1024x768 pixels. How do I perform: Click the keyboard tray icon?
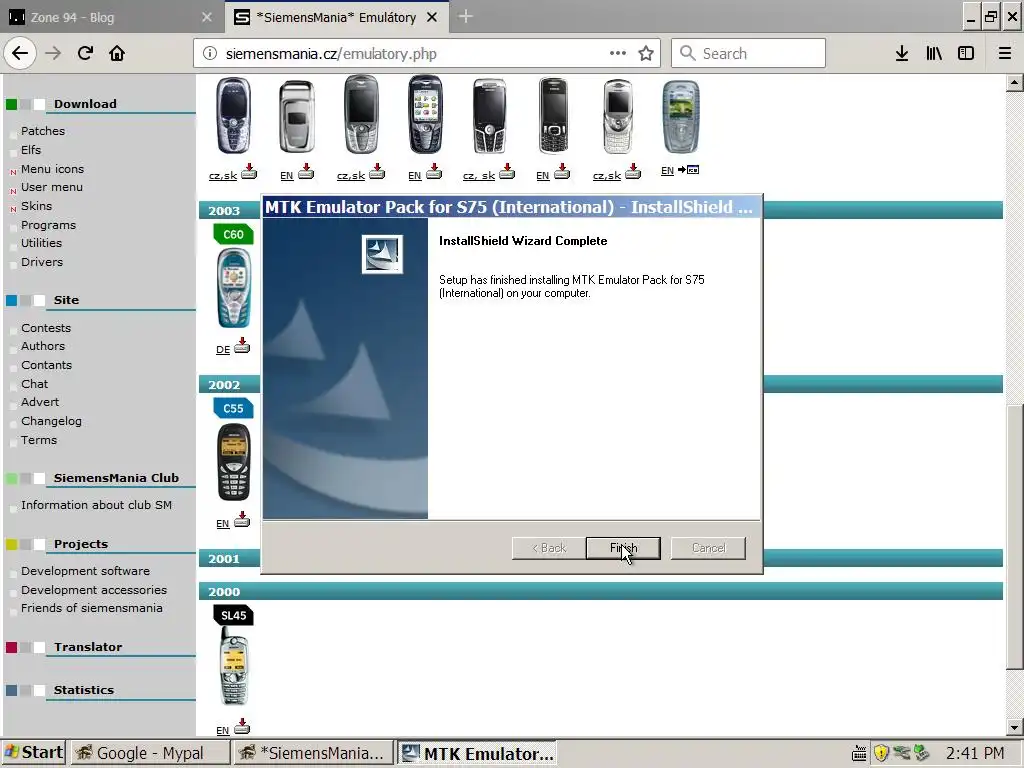859,754
